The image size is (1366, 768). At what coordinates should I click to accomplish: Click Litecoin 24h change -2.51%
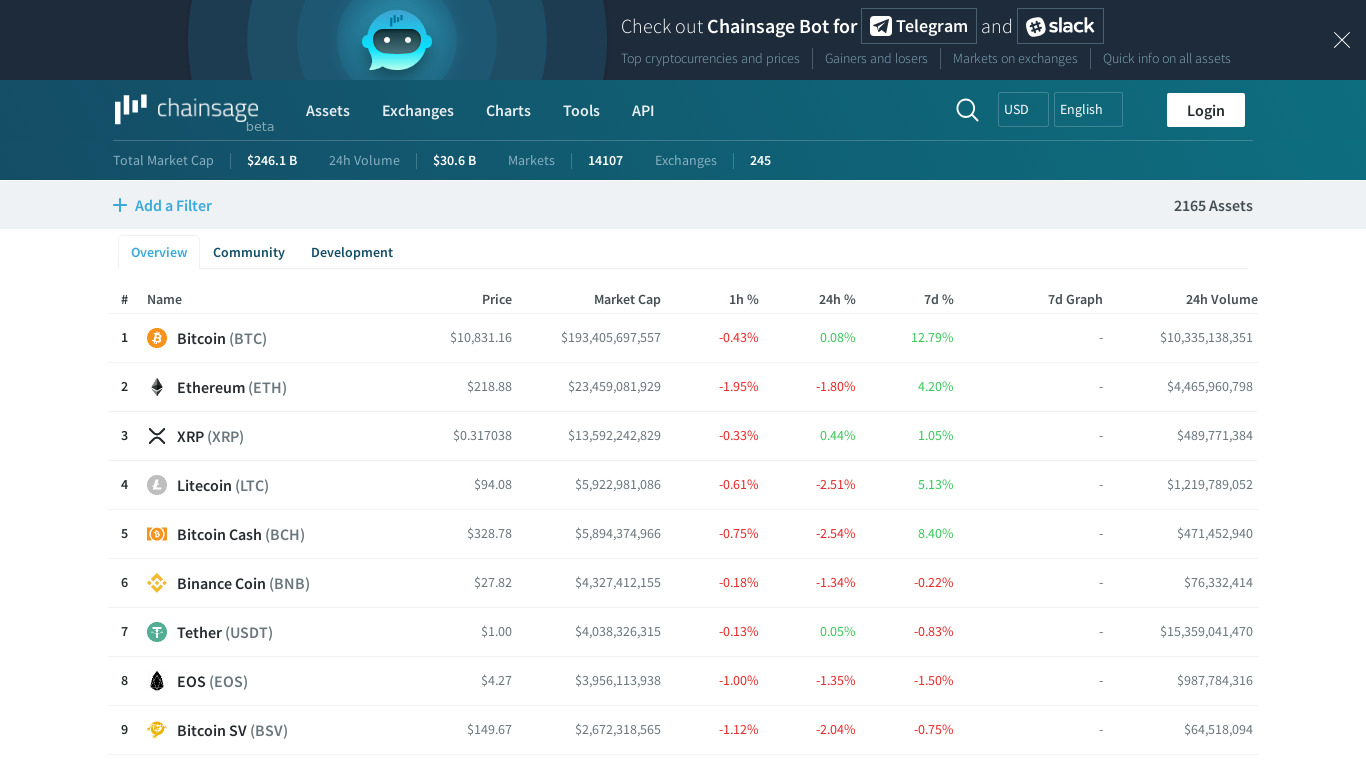coord(835,485)
